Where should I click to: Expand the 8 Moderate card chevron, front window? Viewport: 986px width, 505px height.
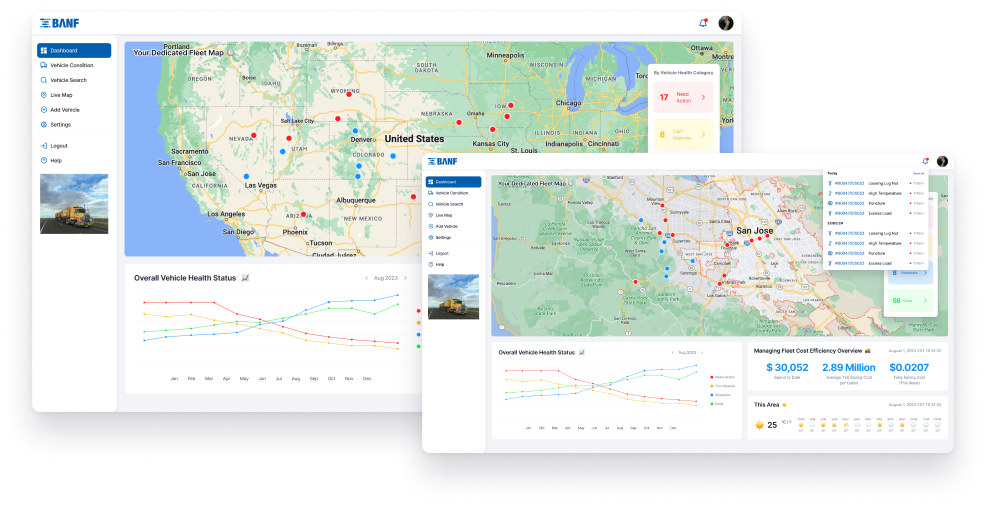pyautogui.click(x=925, y=273)
